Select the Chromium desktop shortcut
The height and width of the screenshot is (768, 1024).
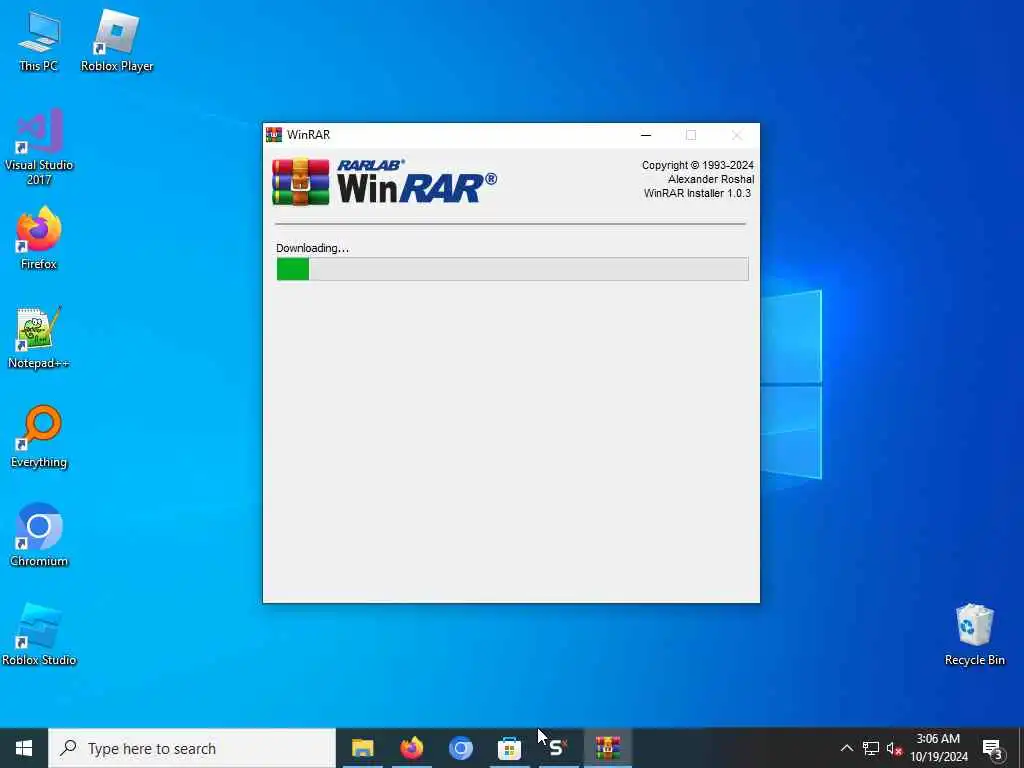coord(39,535)
